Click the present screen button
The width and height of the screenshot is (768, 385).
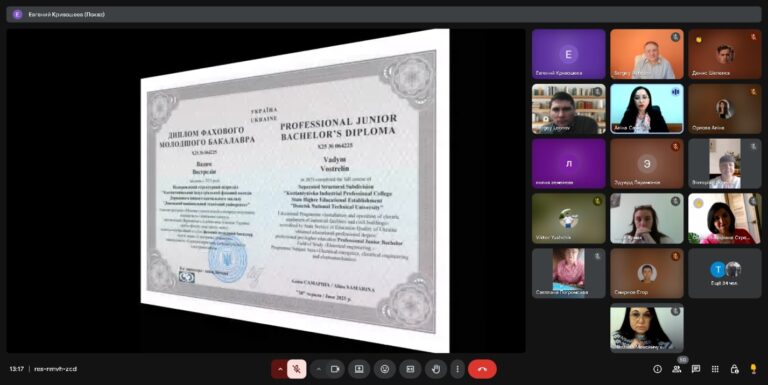click(x=359, y=369)
